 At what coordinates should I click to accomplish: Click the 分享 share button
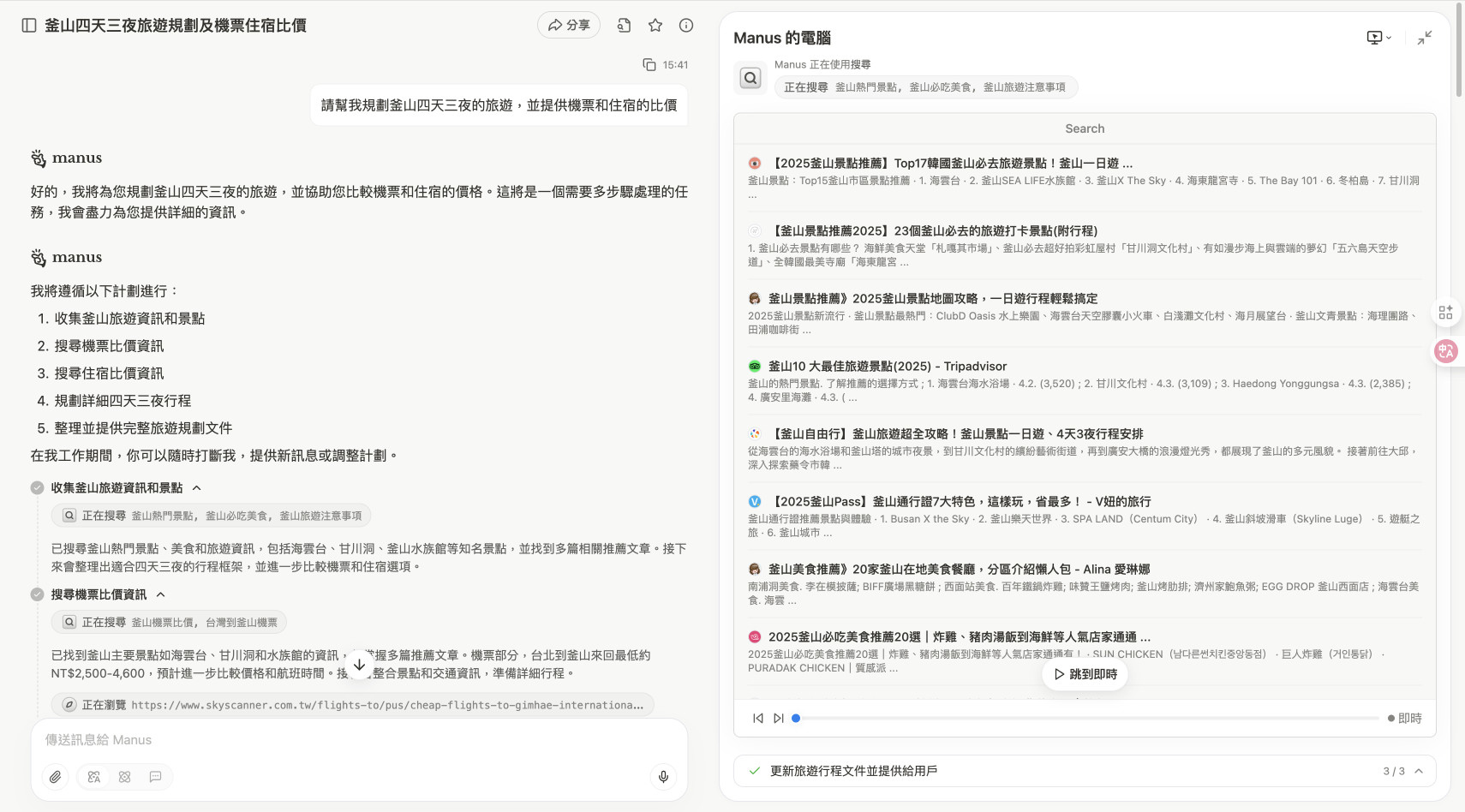pyautogui.click(x=569, y=26)
